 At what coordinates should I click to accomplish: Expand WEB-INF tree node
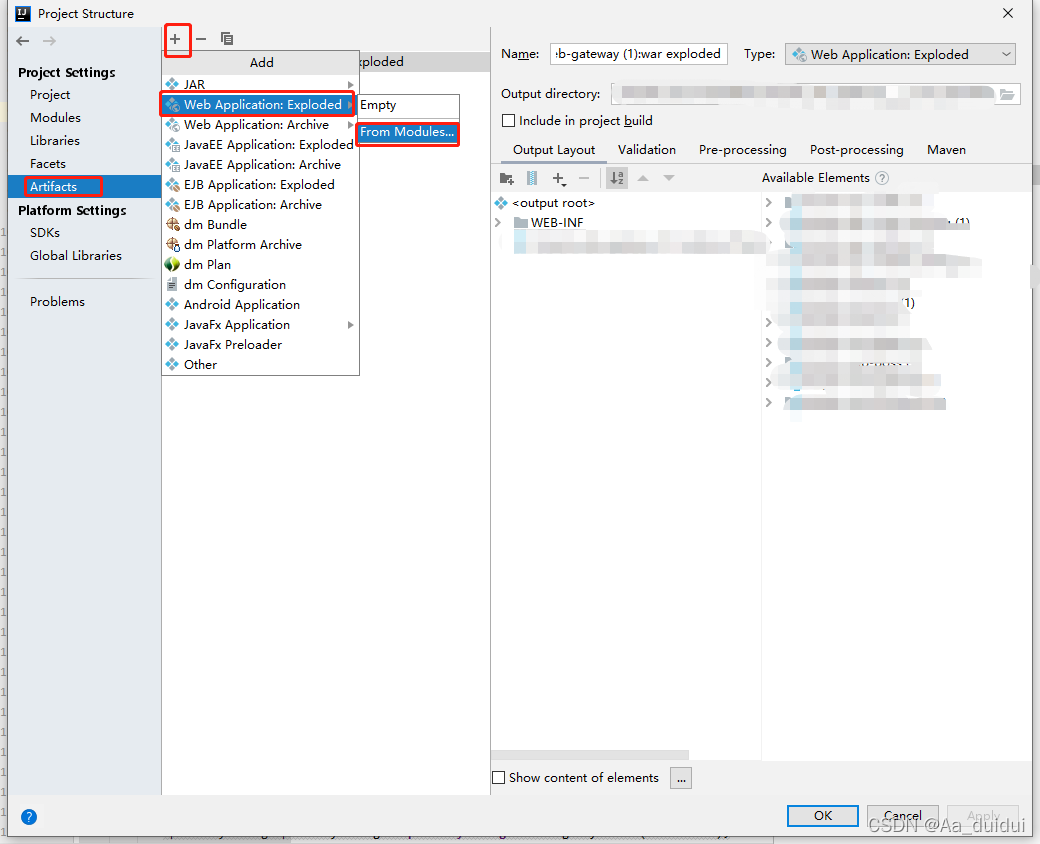[497, 222]
